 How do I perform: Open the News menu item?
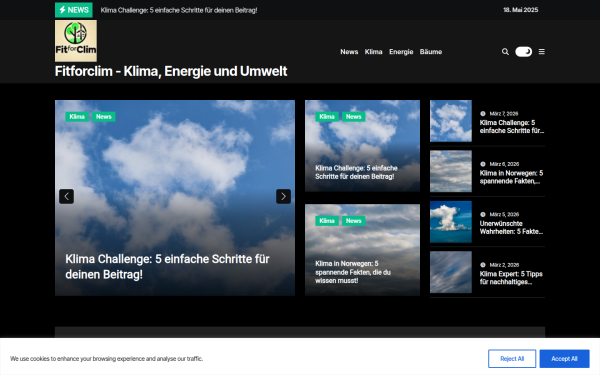349,52
